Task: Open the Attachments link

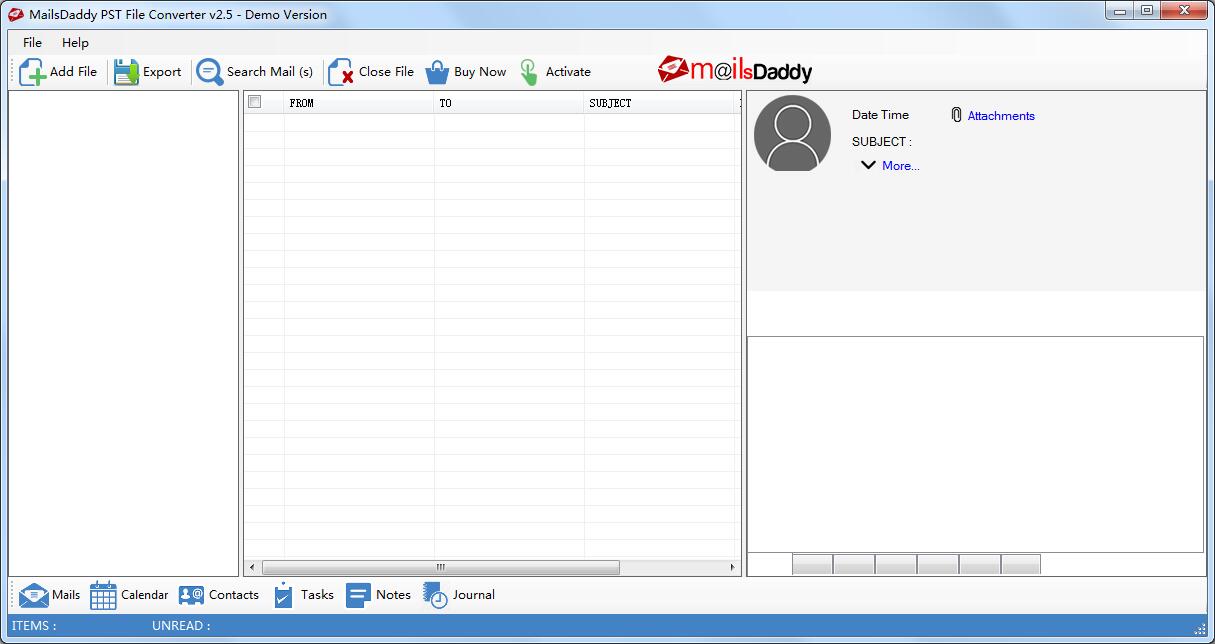Action: (x=1001, y=116)
